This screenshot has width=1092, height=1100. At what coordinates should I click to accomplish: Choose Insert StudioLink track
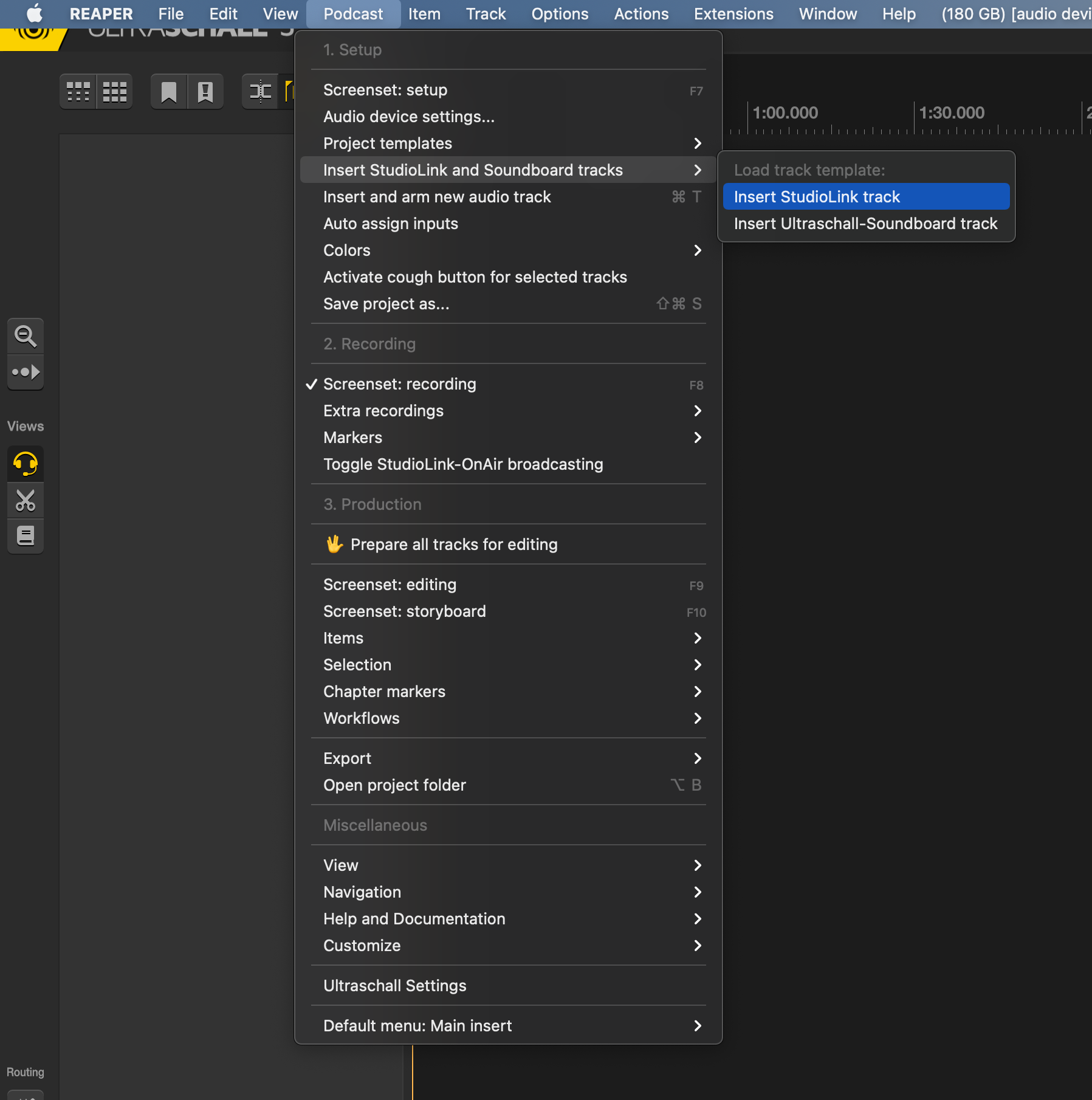[x=866, y=197]
